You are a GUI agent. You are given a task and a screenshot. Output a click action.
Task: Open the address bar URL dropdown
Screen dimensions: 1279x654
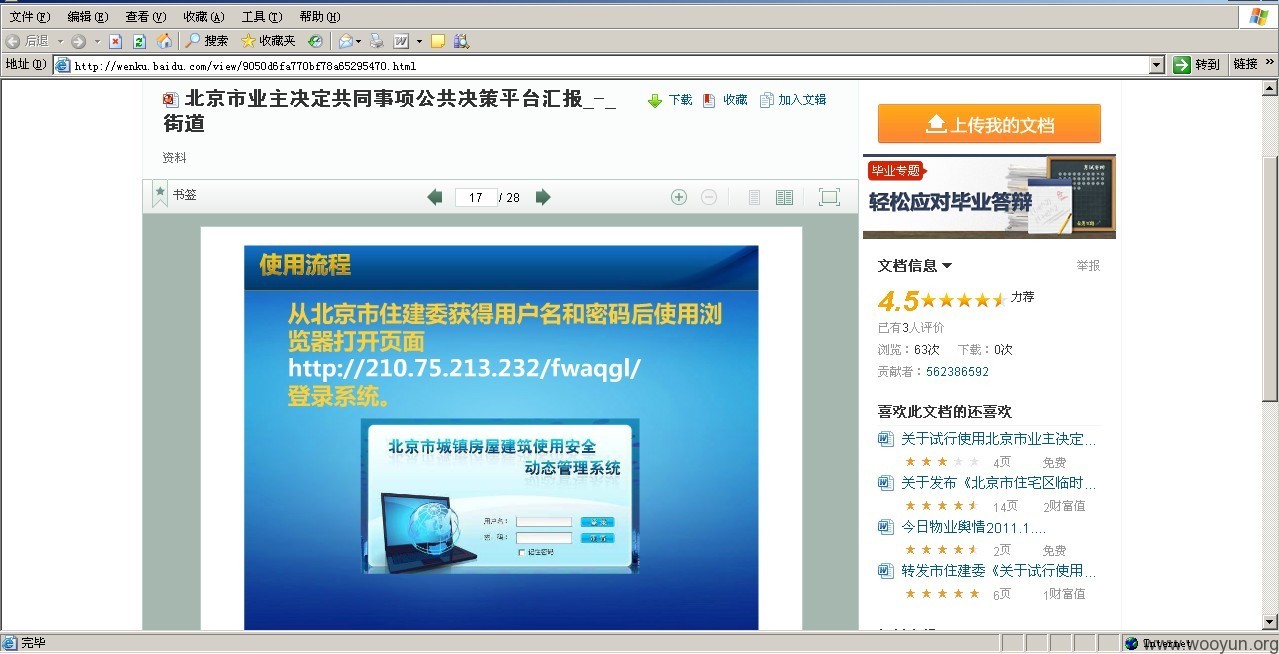1157,65
